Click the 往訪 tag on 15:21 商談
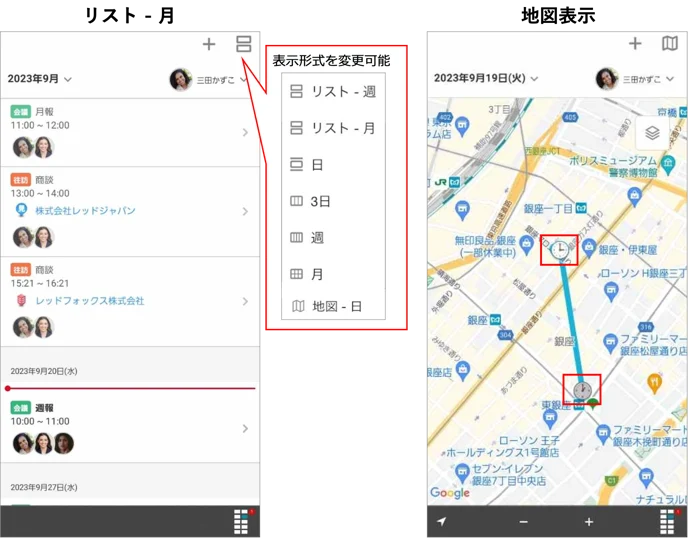The height and width of the screenshot is (538, 688). tap(21, 269)
